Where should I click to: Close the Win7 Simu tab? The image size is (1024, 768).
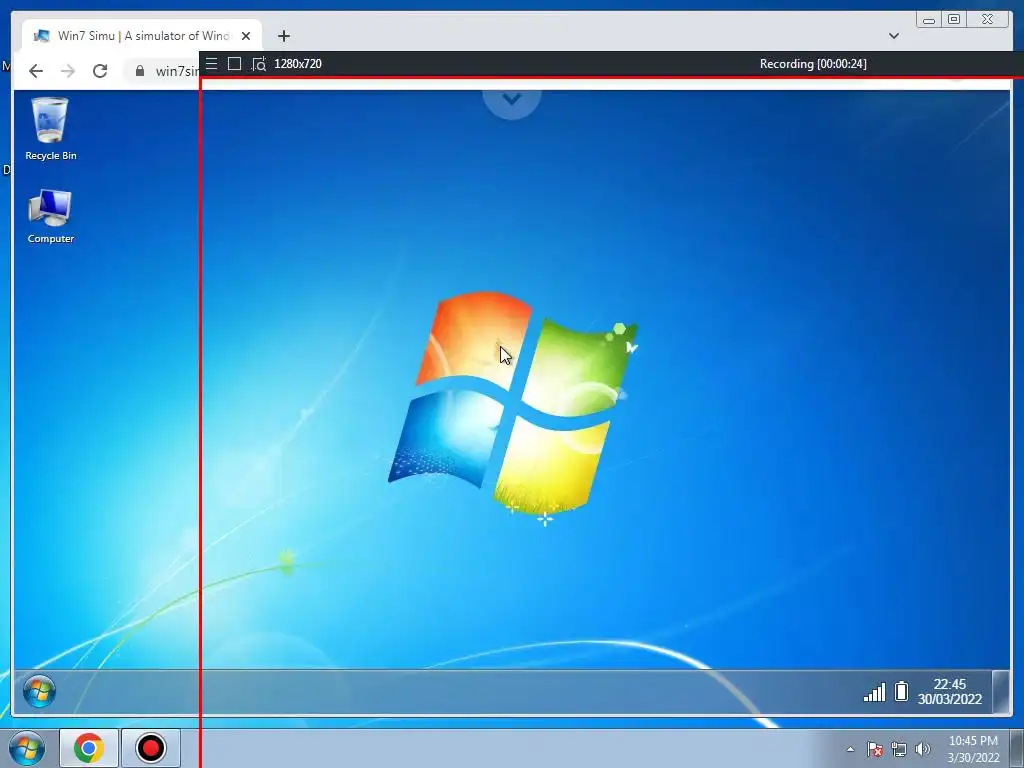[246, 36]
